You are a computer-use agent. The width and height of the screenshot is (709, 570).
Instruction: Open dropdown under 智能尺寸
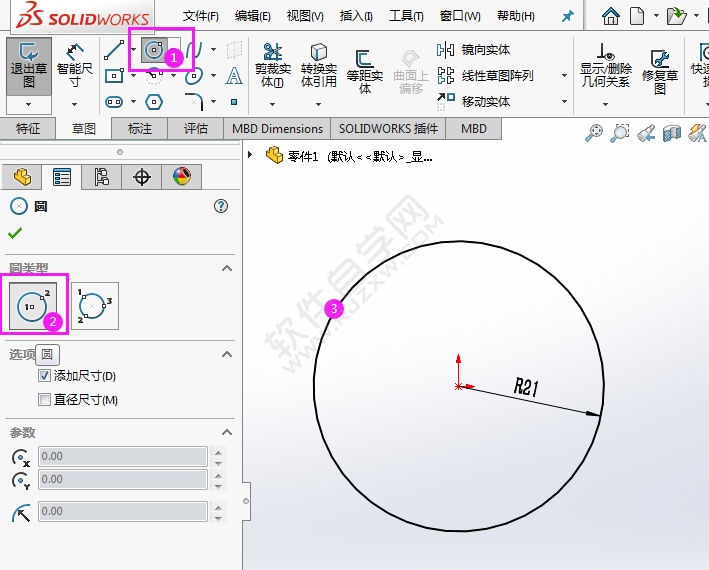click(x=75, y=104)
